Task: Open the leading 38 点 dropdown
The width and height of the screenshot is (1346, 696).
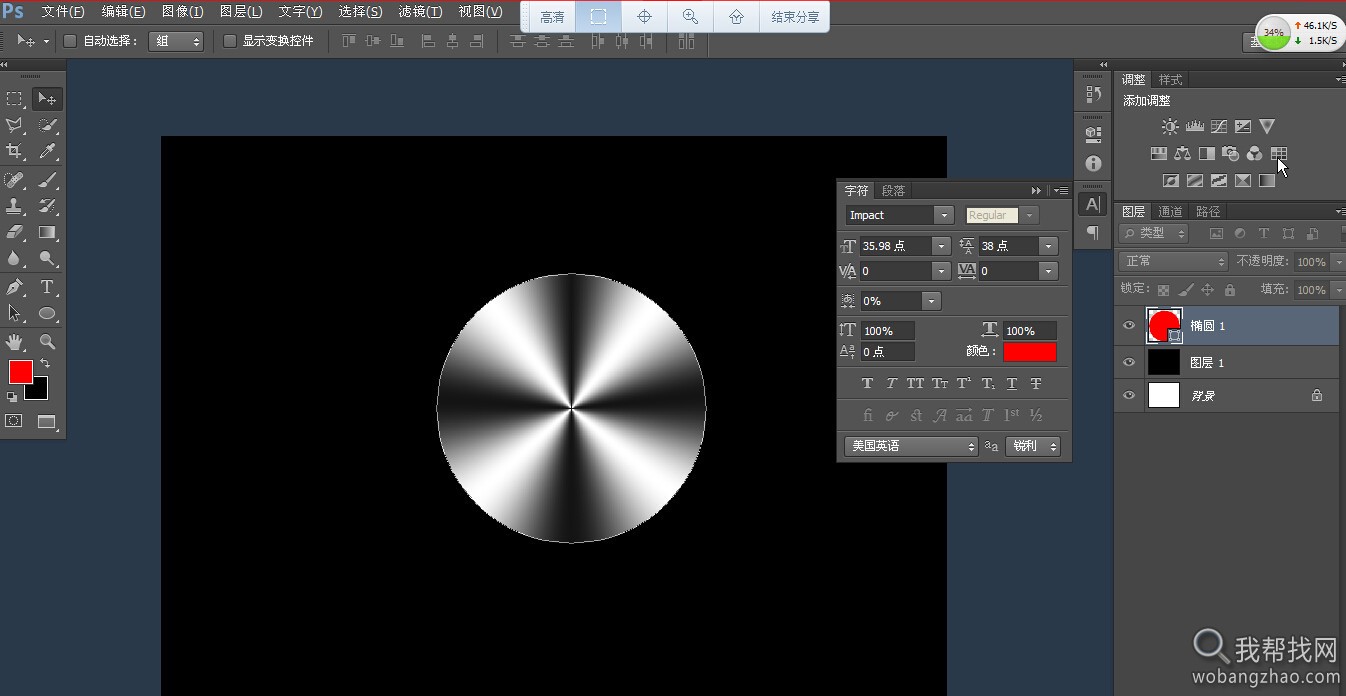Action: [1048, 246]
